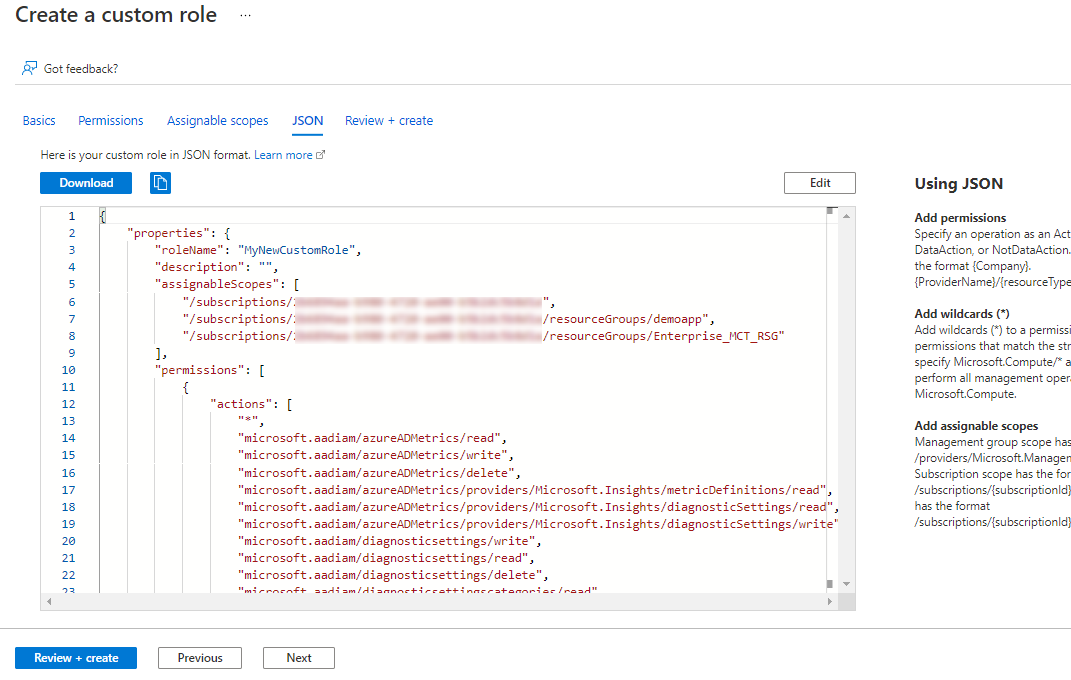The height and width of the screenshot is (680, 1071).
Task: Click the blue Review + create button
Action: click(76, 658)
